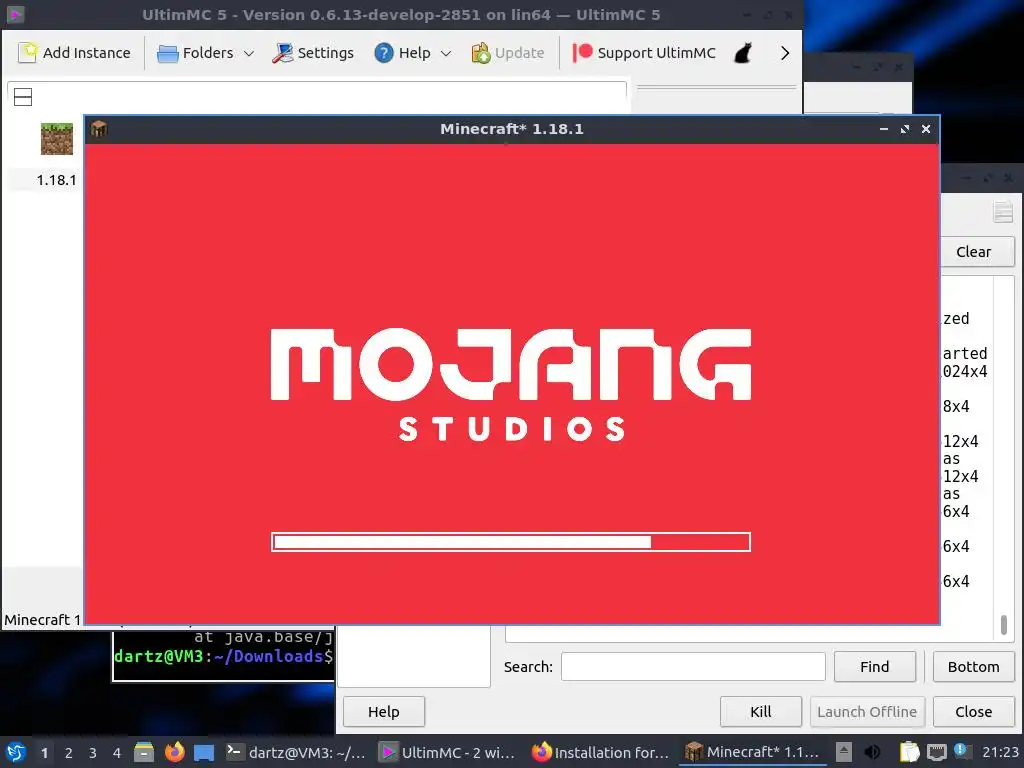
Task: Close the console window with Close button
Action: click(x=974, y=712)
